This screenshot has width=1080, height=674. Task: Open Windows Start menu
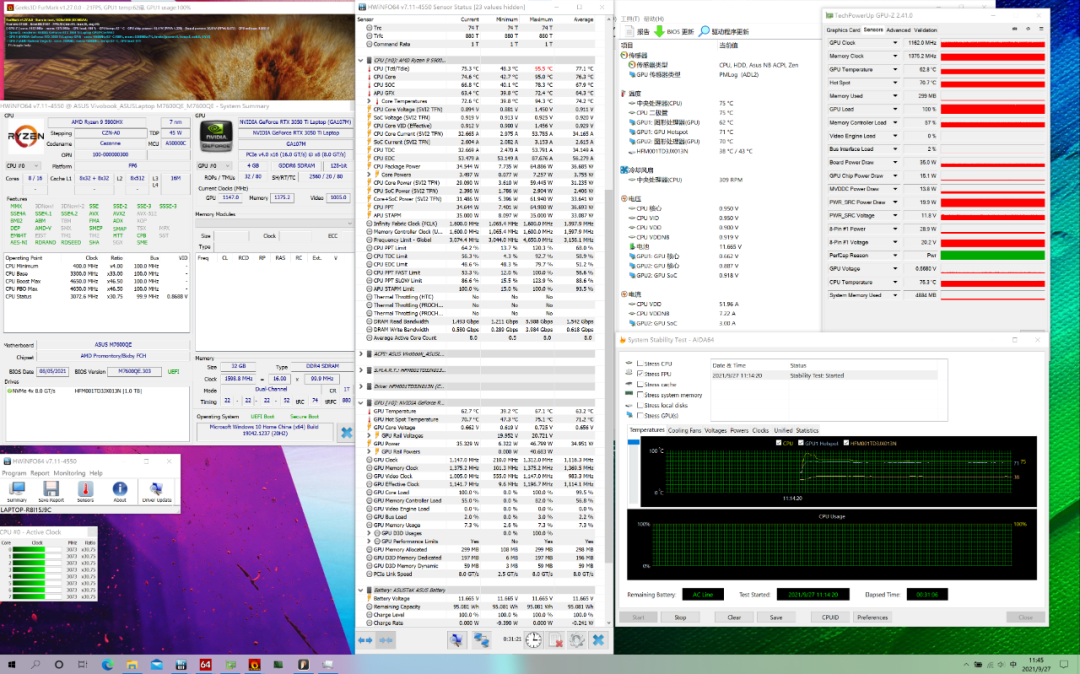(x=11, y=664)
